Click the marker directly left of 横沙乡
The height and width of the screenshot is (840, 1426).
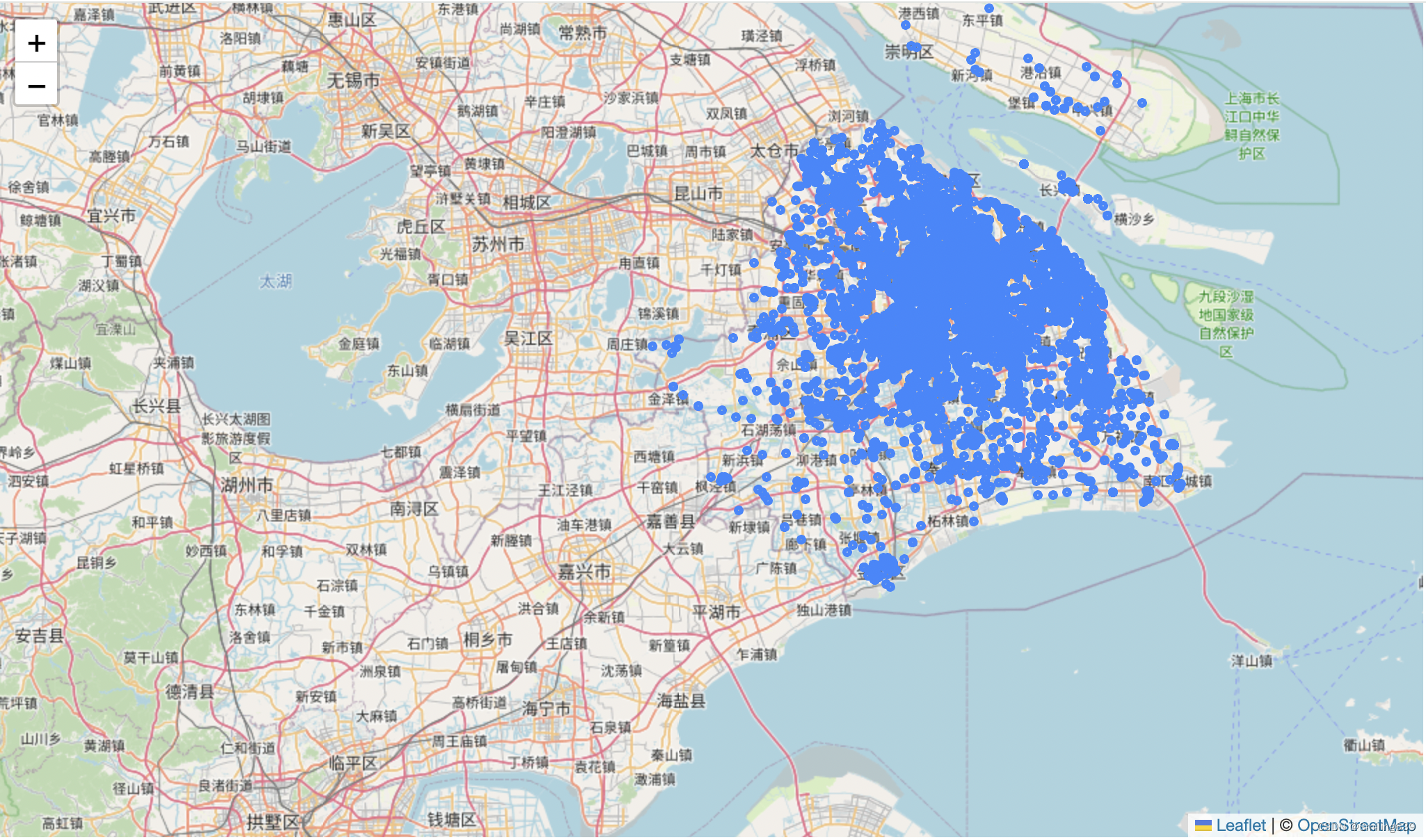(1107, 216)
